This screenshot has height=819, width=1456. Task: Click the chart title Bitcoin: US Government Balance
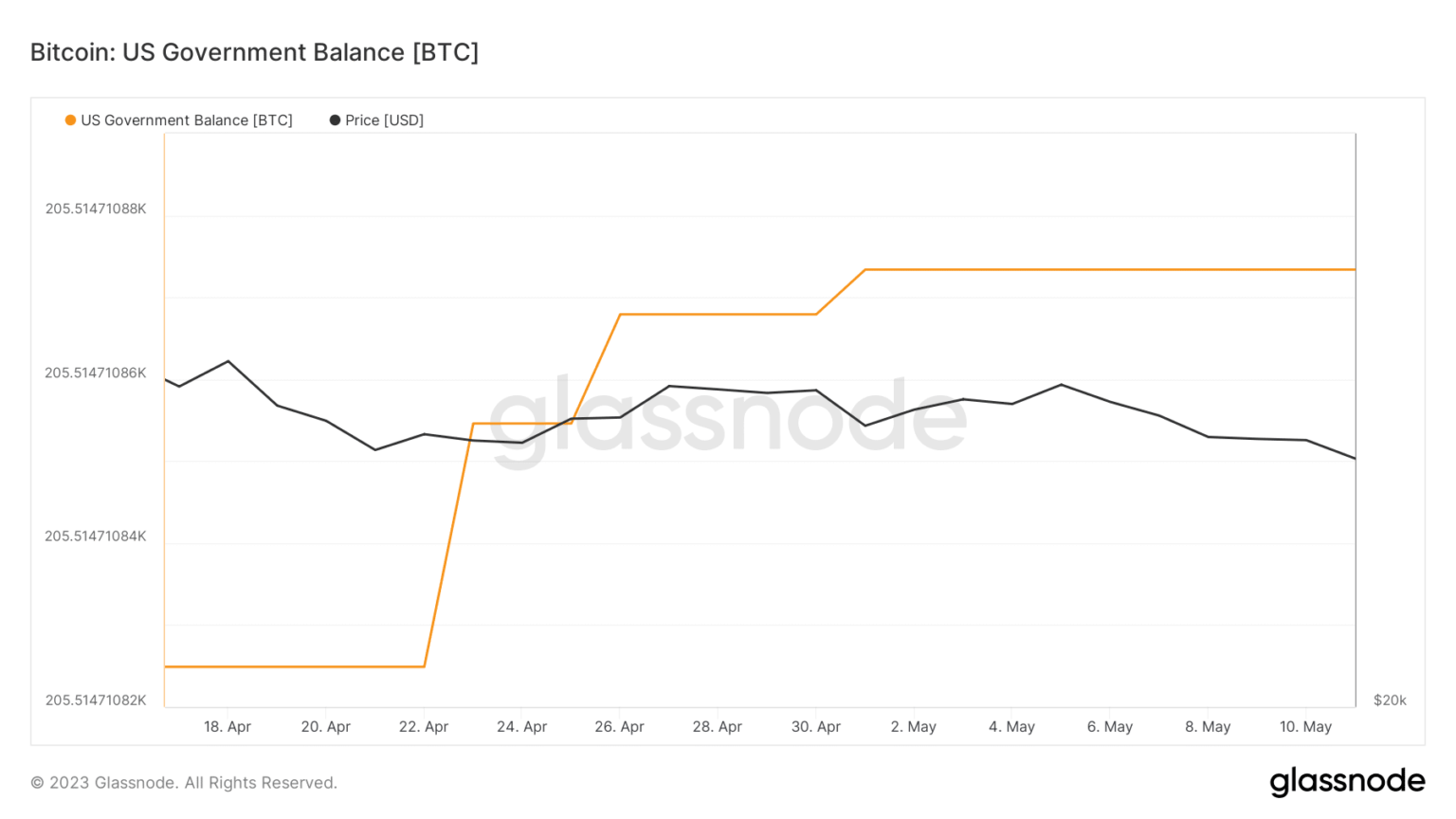pos(254,52)
